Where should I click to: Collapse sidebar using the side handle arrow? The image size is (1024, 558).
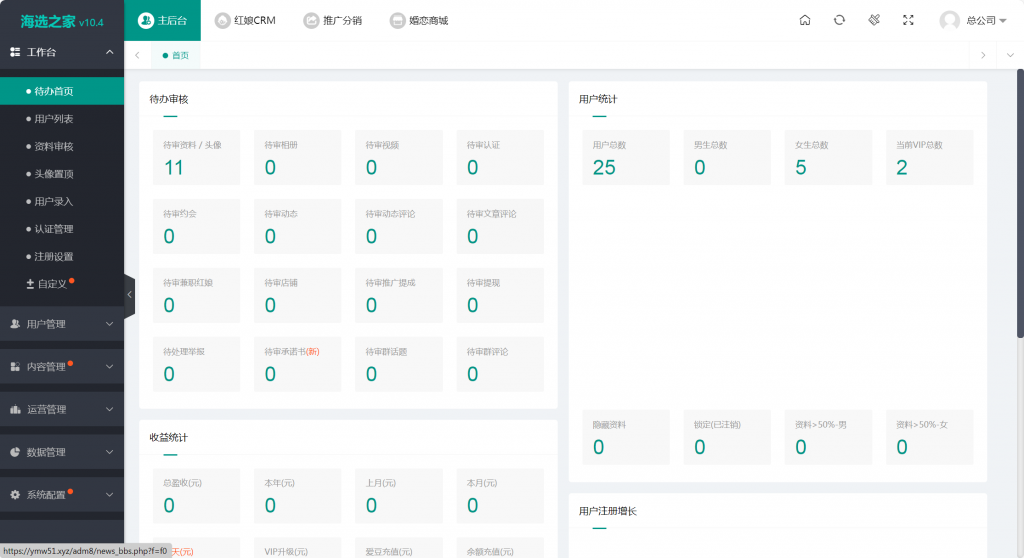[129, 295]
